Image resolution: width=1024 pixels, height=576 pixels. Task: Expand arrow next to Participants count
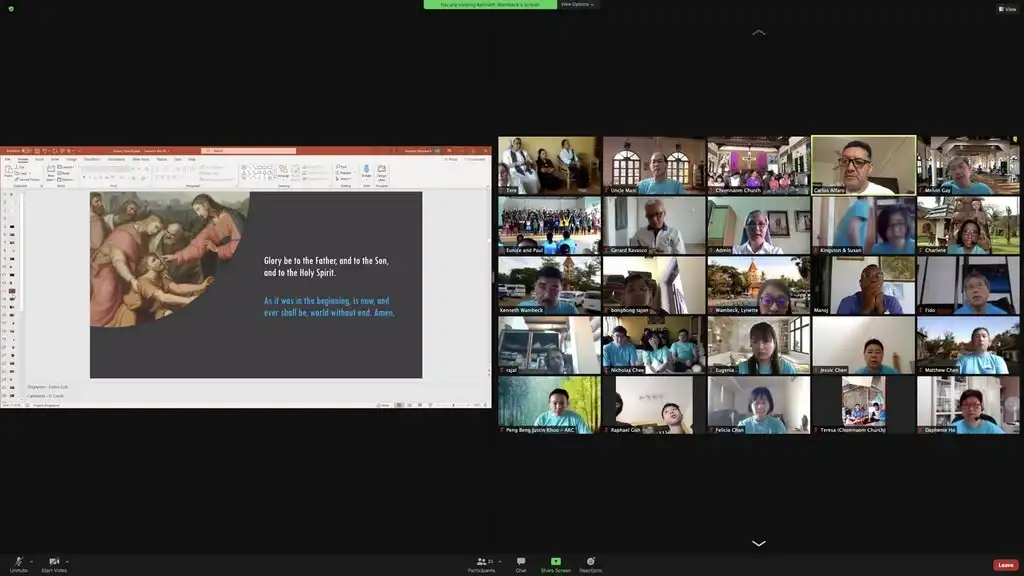(500, 562)
